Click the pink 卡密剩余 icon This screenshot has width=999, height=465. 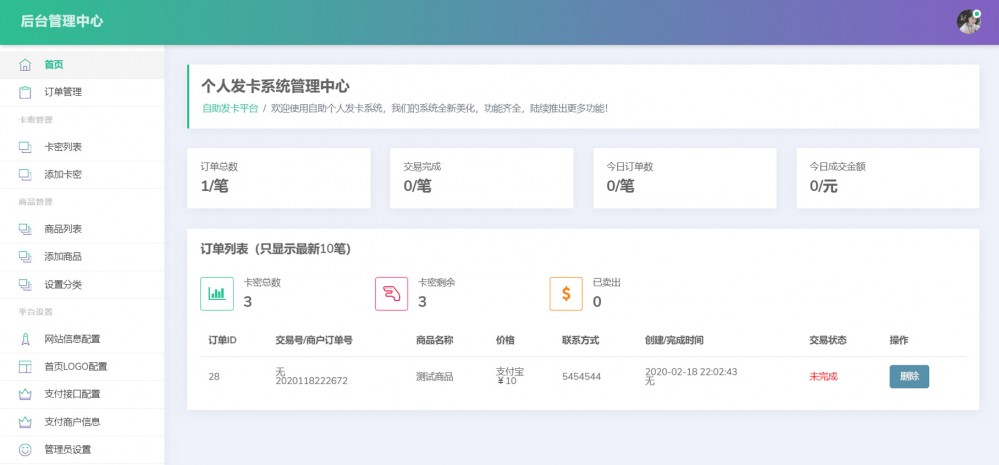[391, 294]
